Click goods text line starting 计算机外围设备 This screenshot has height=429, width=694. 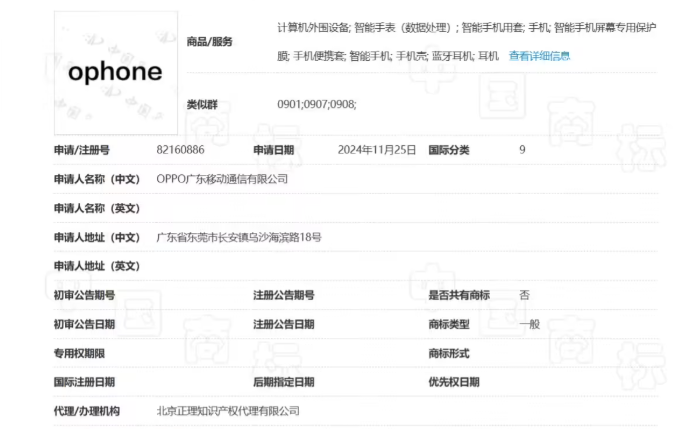click(467, 27)
